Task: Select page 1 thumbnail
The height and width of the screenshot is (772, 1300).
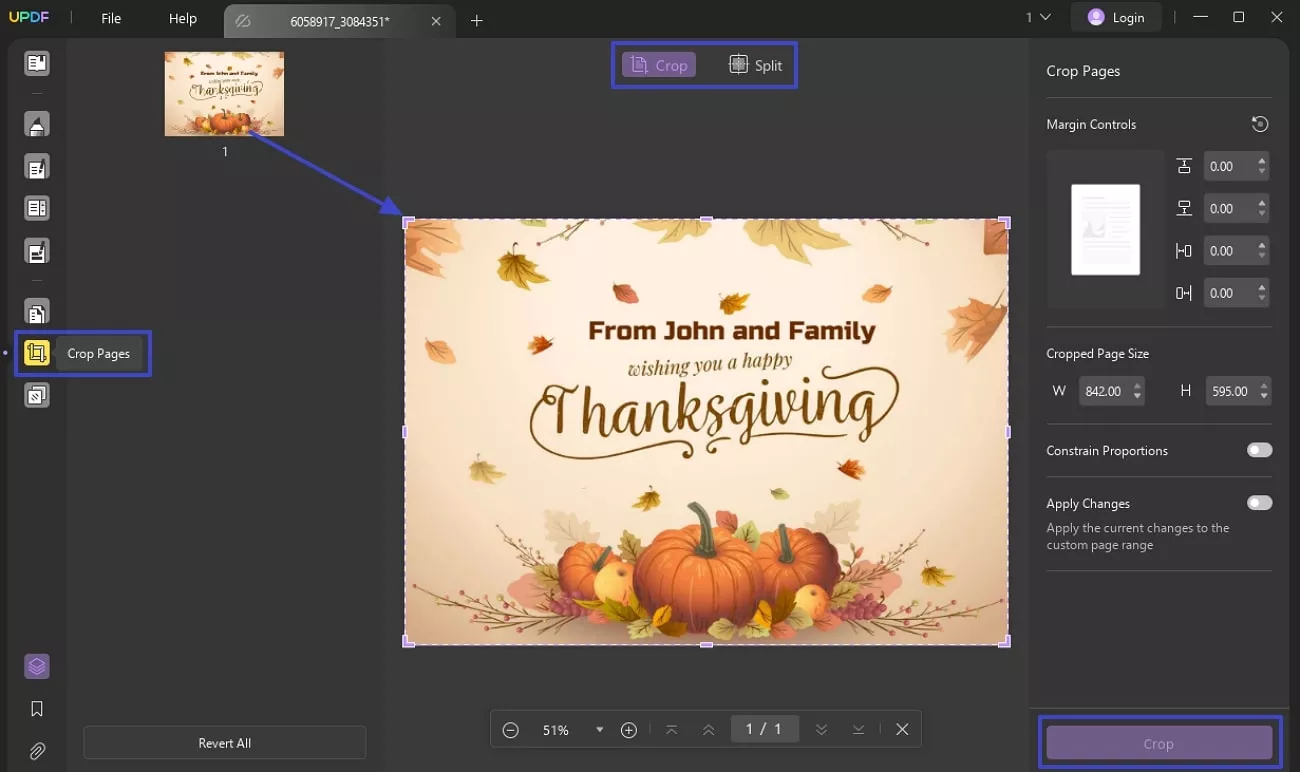Action: click(x=224, y=93)
